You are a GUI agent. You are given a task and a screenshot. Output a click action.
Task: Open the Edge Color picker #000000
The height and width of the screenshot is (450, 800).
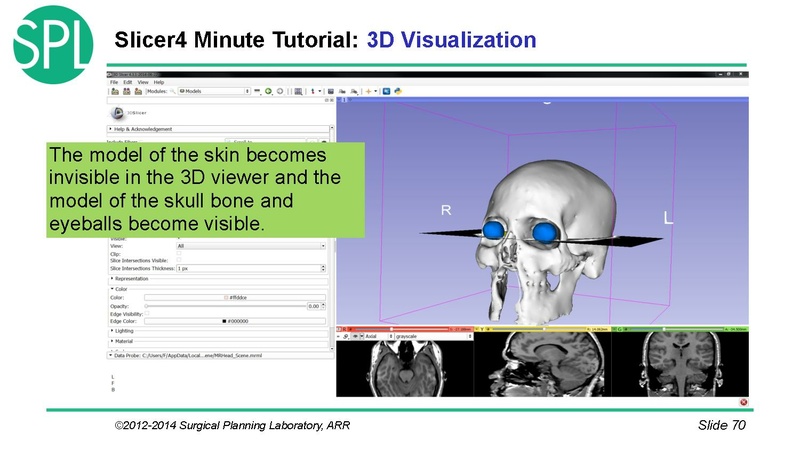point(235,321)
